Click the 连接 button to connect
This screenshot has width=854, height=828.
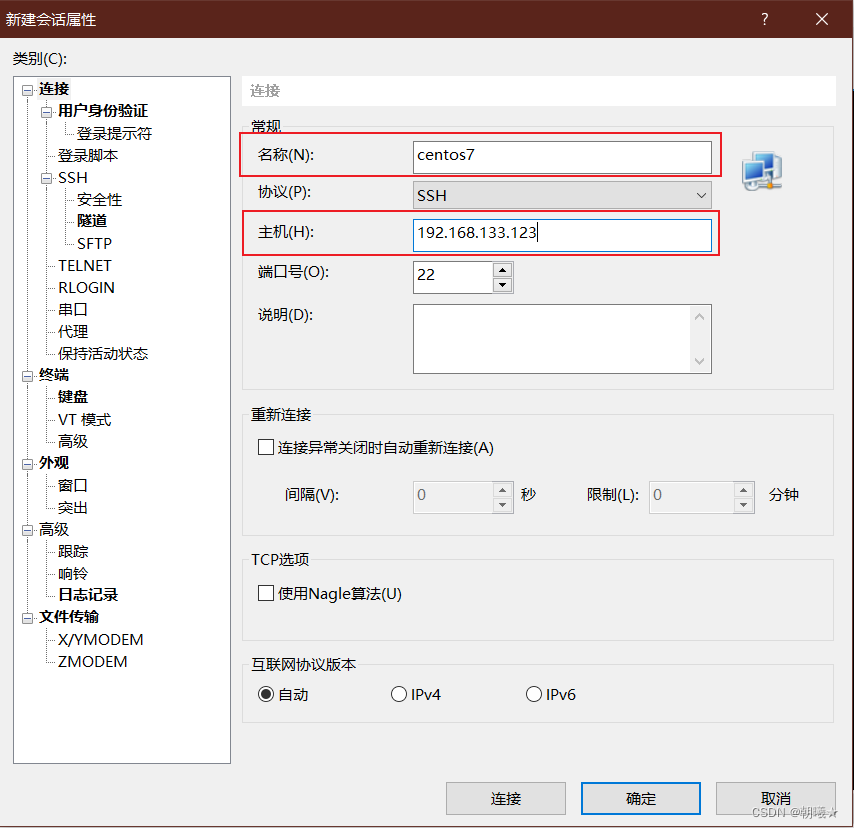click(505, 798)
